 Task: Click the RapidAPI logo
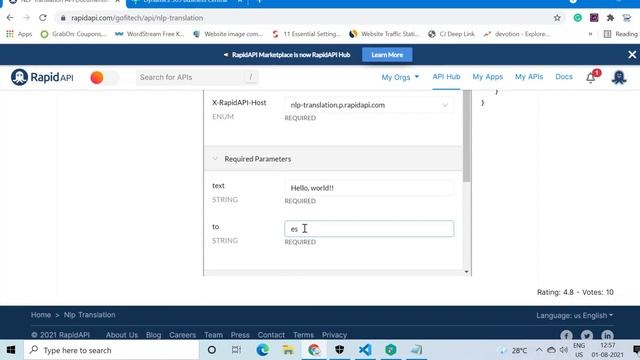tap(42, 77)
